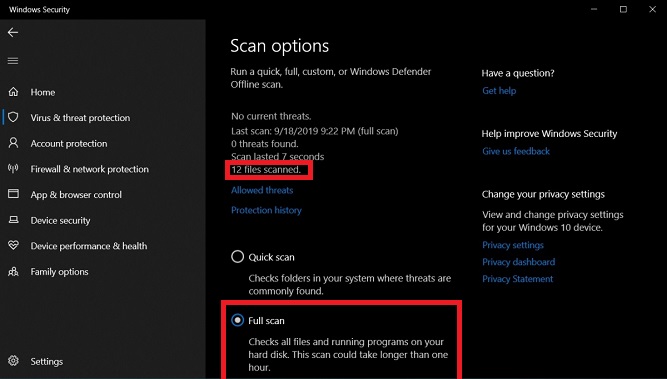The image size is (667, 379).
Task: Click the Device security laptop icon
Action: click(x=13, y=220)
